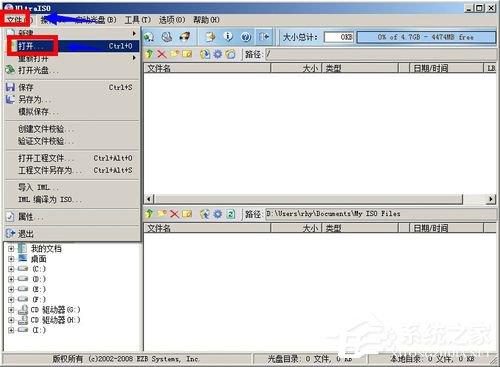Click gear icon in local pane toolbar
This screenshot has width=500, height=367.
(218, 214)
